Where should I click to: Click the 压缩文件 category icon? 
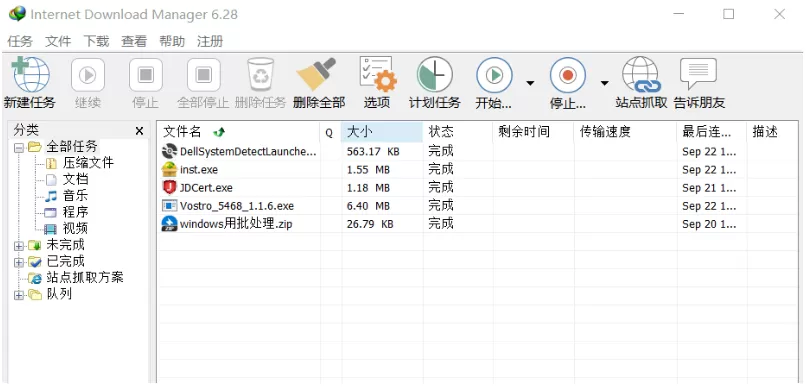[51, 163]
